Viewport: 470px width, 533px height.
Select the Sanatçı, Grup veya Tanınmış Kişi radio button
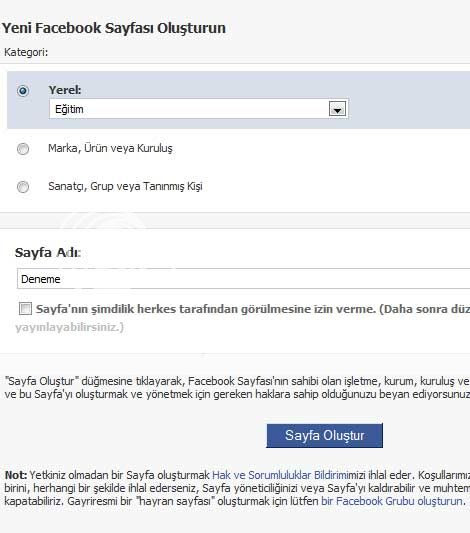click(23, 187)
